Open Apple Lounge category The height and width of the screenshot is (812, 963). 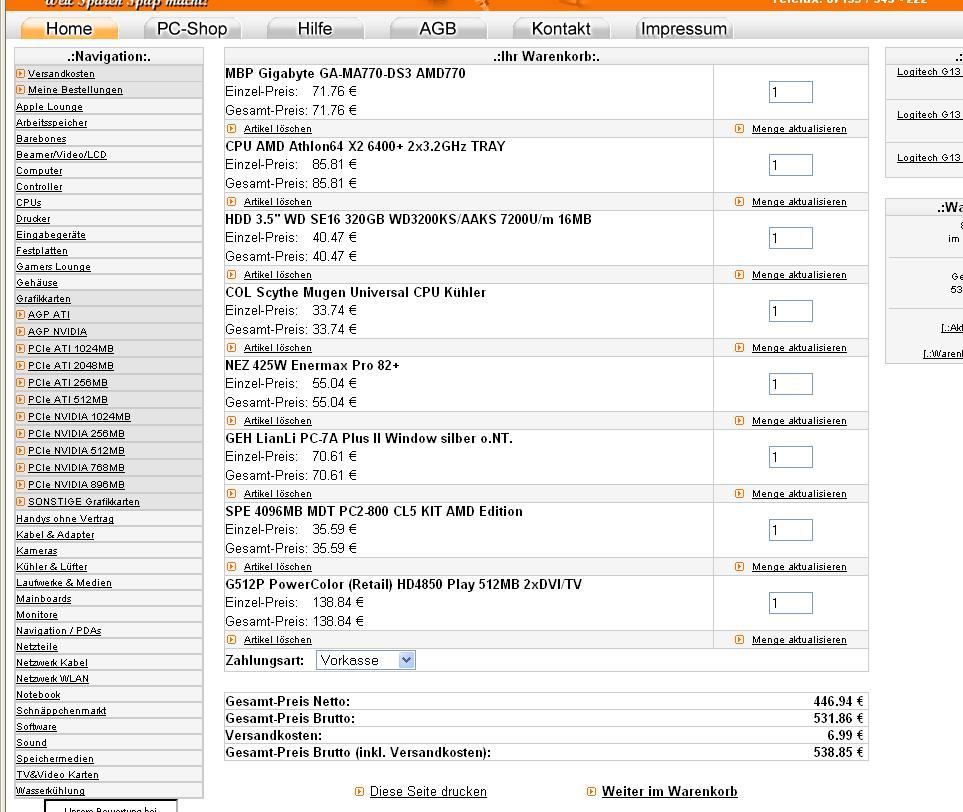point(49,107)
